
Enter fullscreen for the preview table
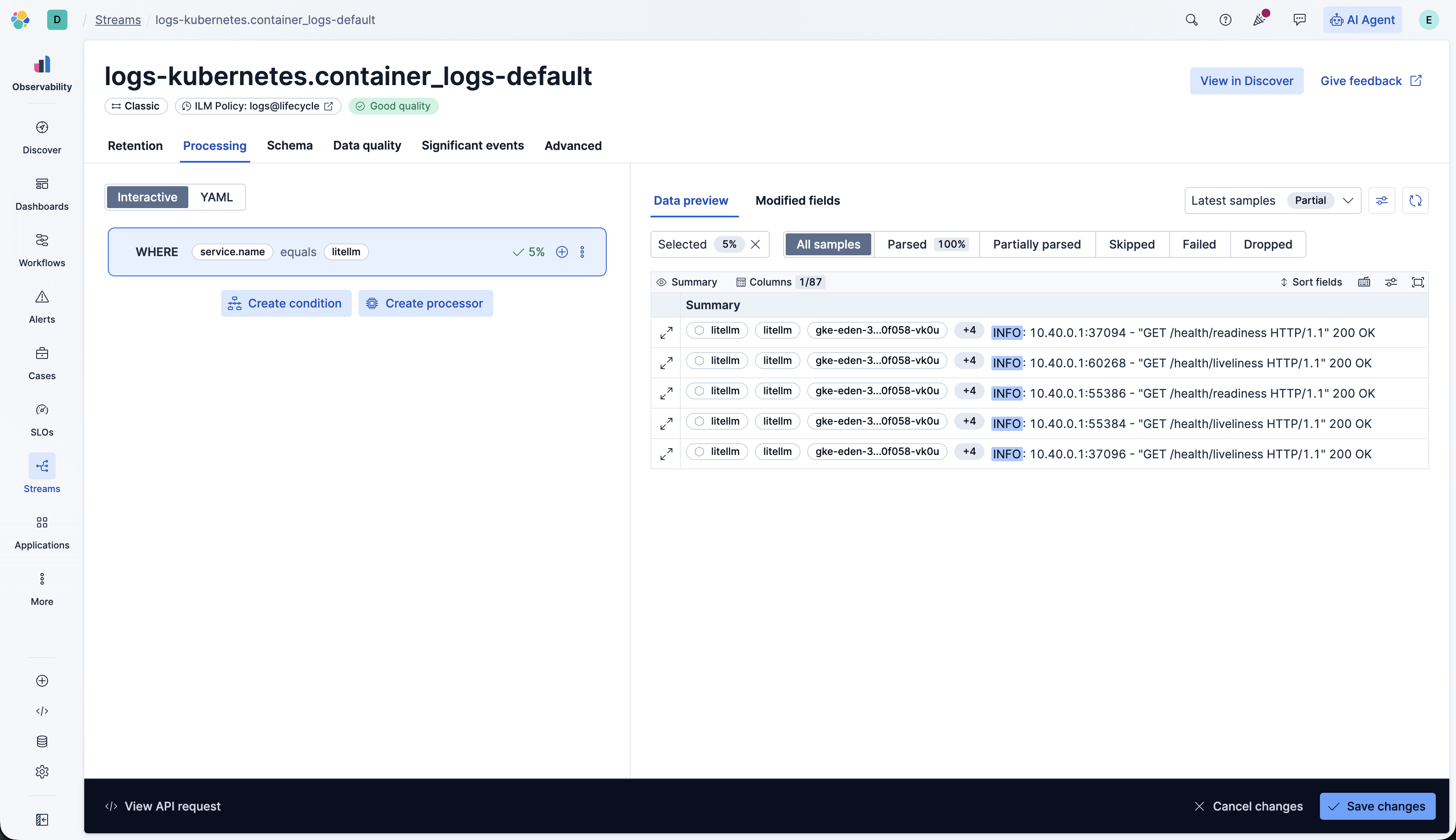tap(1417, 282)
